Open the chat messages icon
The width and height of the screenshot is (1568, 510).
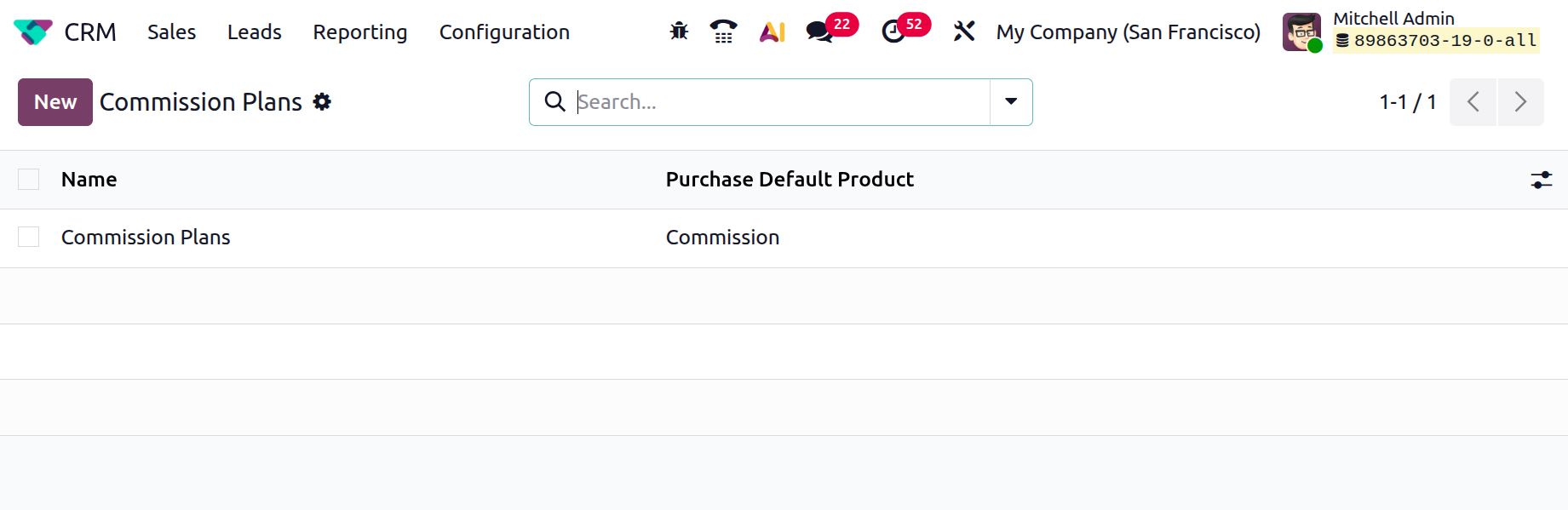point(819,32)
